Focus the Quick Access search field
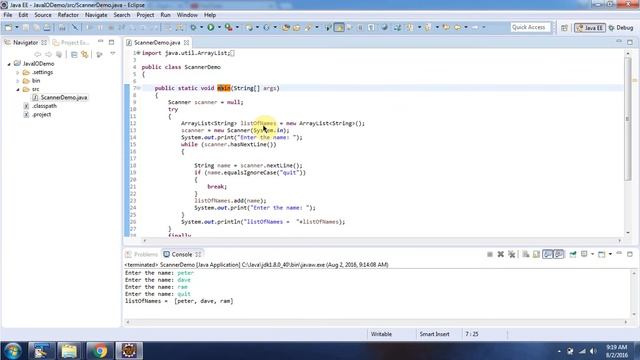This screenshot has width=640, height=360. (530, 27)
